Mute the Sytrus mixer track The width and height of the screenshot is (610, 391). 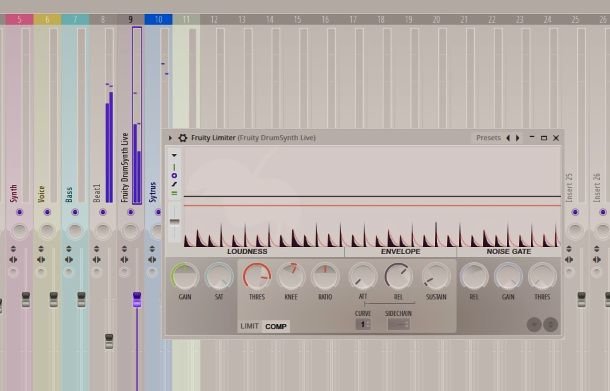point(158,212)
